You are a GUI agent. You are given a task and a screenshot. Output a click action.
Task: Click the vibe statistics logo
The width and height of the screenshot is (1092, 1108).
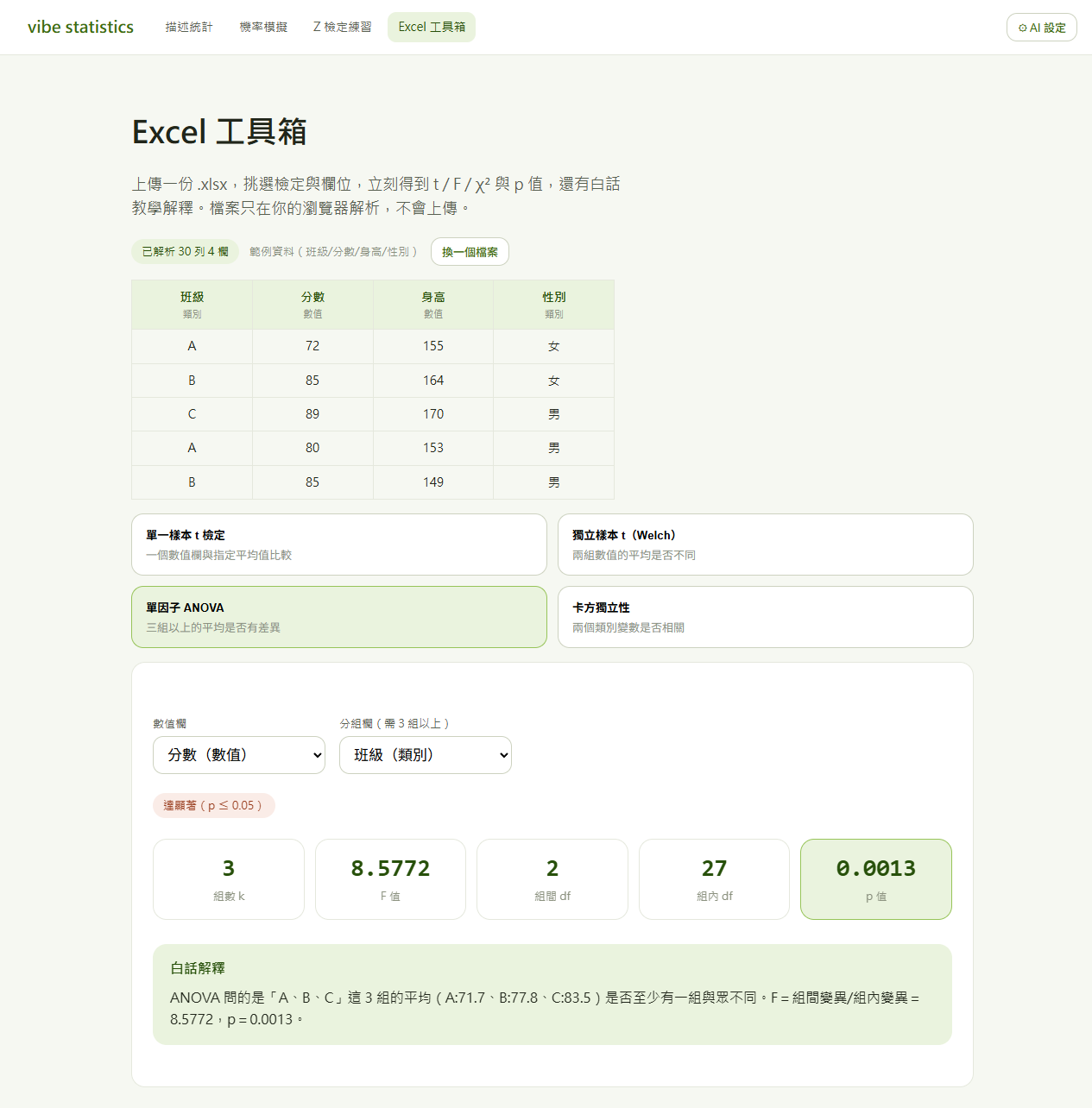click(x=80, y=27)
